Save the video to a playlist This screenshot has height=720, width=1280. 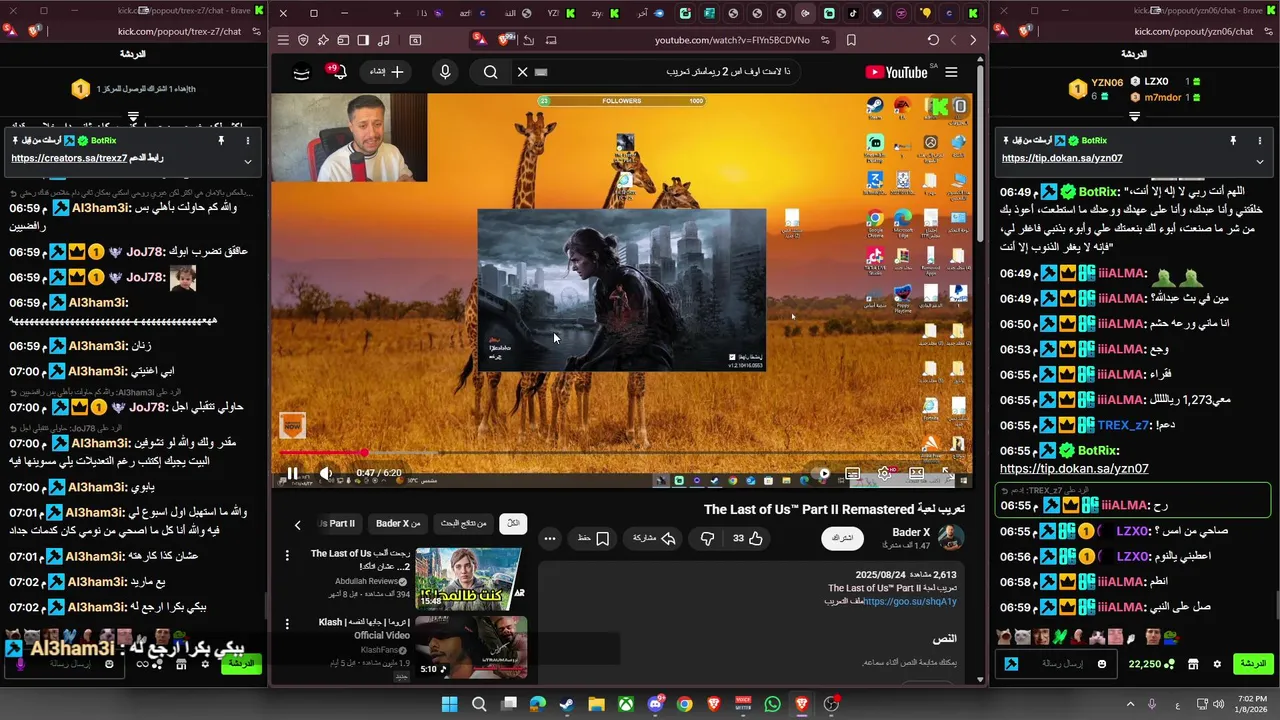(594, 538)
